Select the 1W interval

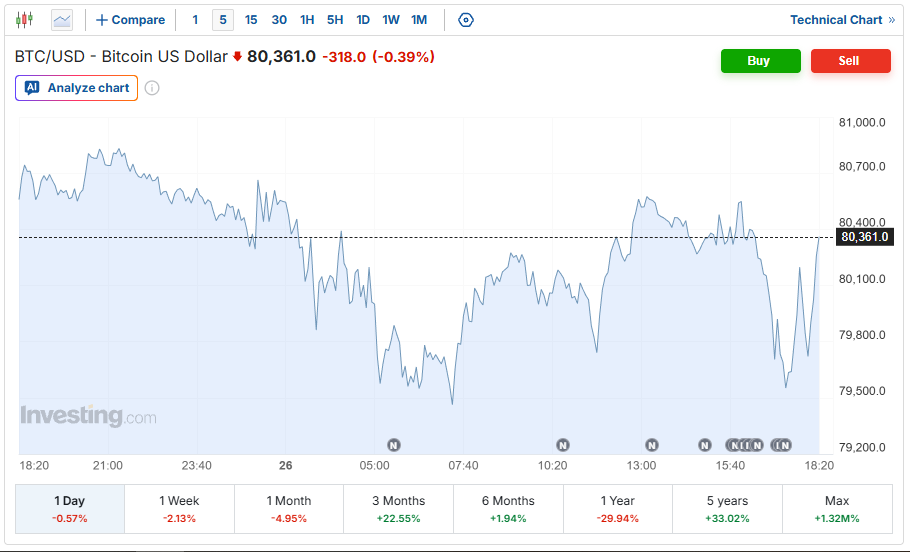391,20
